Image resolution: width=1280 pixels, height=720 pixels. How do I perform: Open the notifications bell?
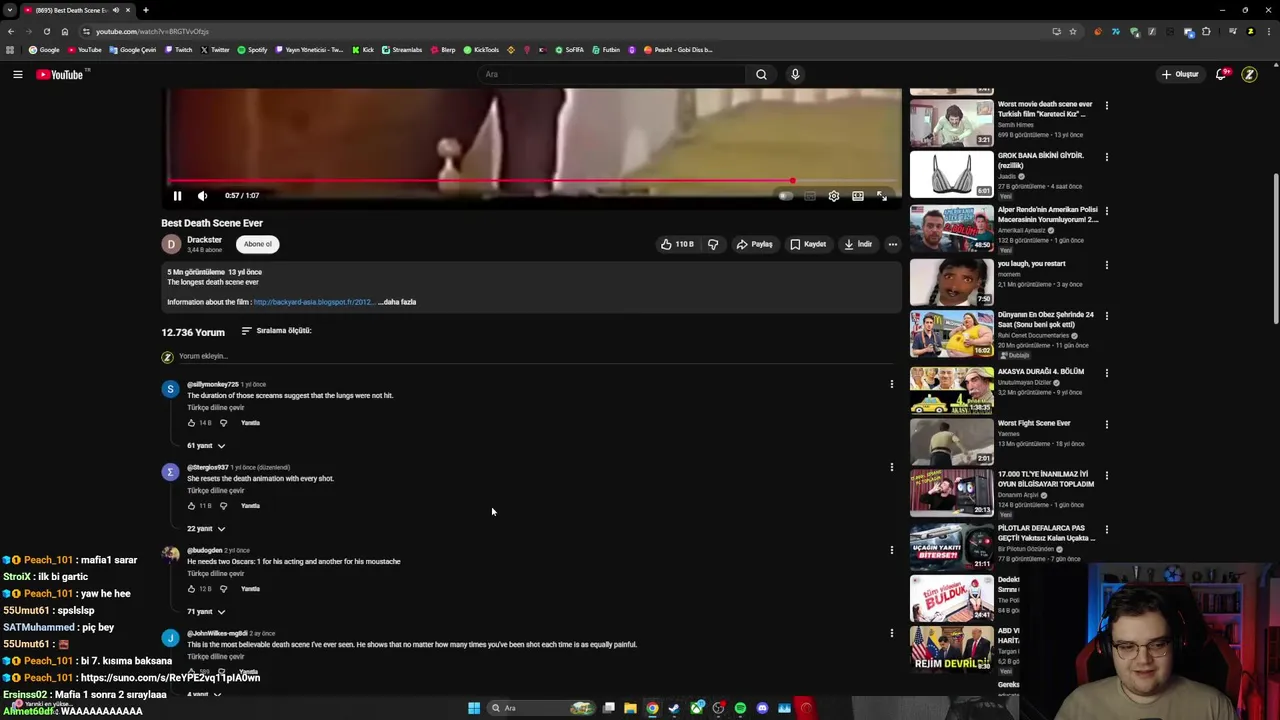pos(1221,74)
